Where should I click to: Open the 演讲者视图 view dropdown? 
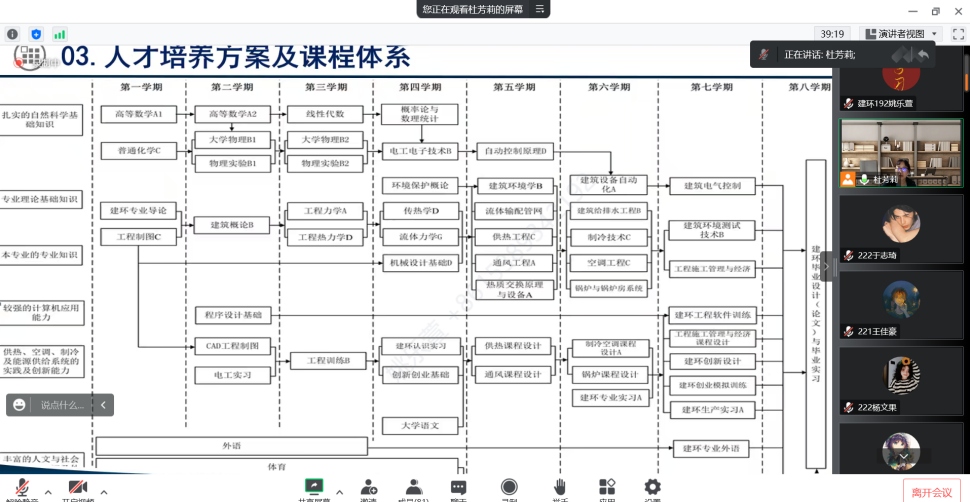tap(900, 33)
